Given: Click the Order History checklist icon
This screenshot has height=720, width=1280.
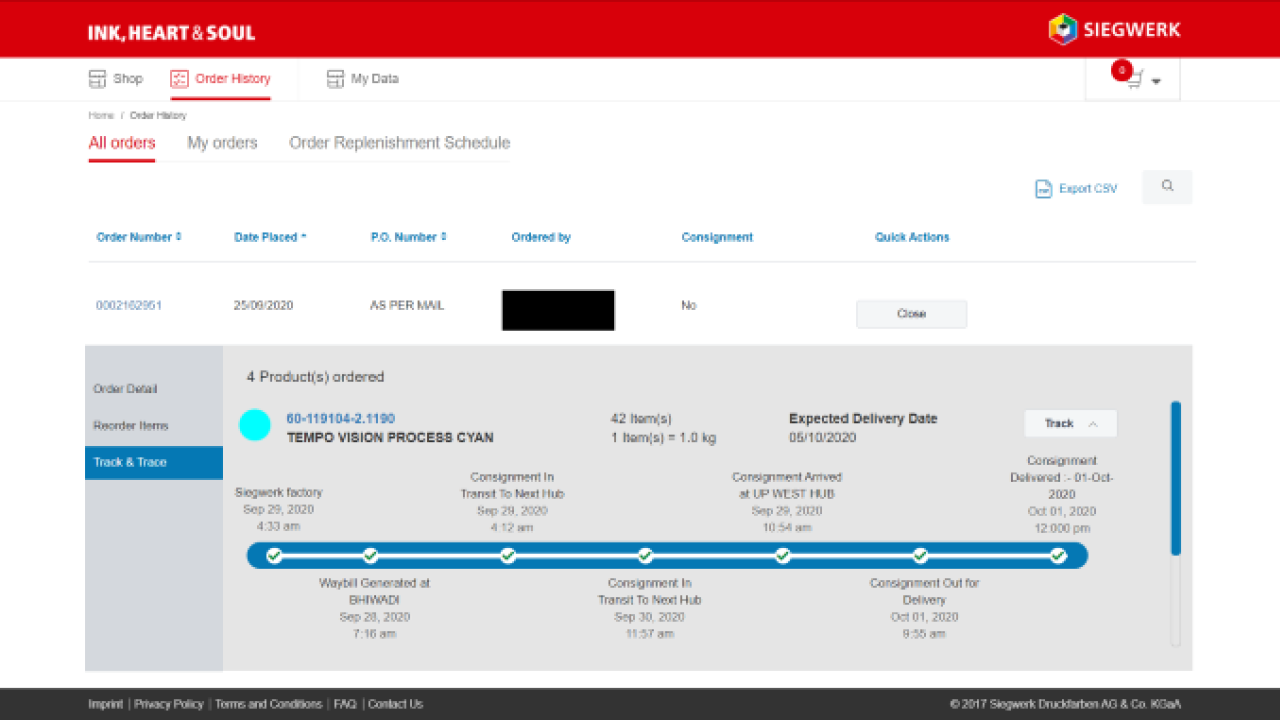Looking at the screenshot, I should 179,79.
